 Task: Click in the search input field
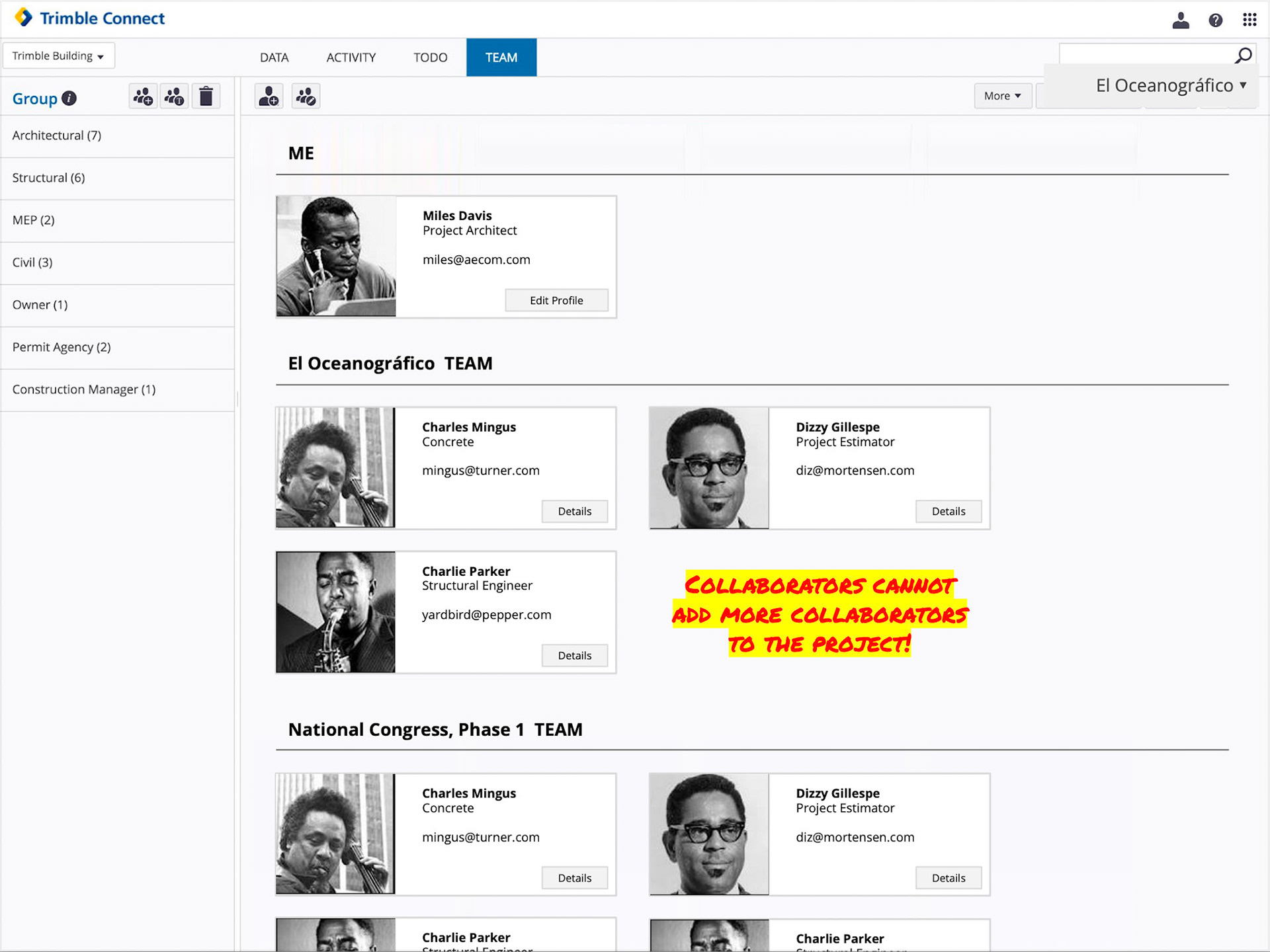pos(1144,55)
